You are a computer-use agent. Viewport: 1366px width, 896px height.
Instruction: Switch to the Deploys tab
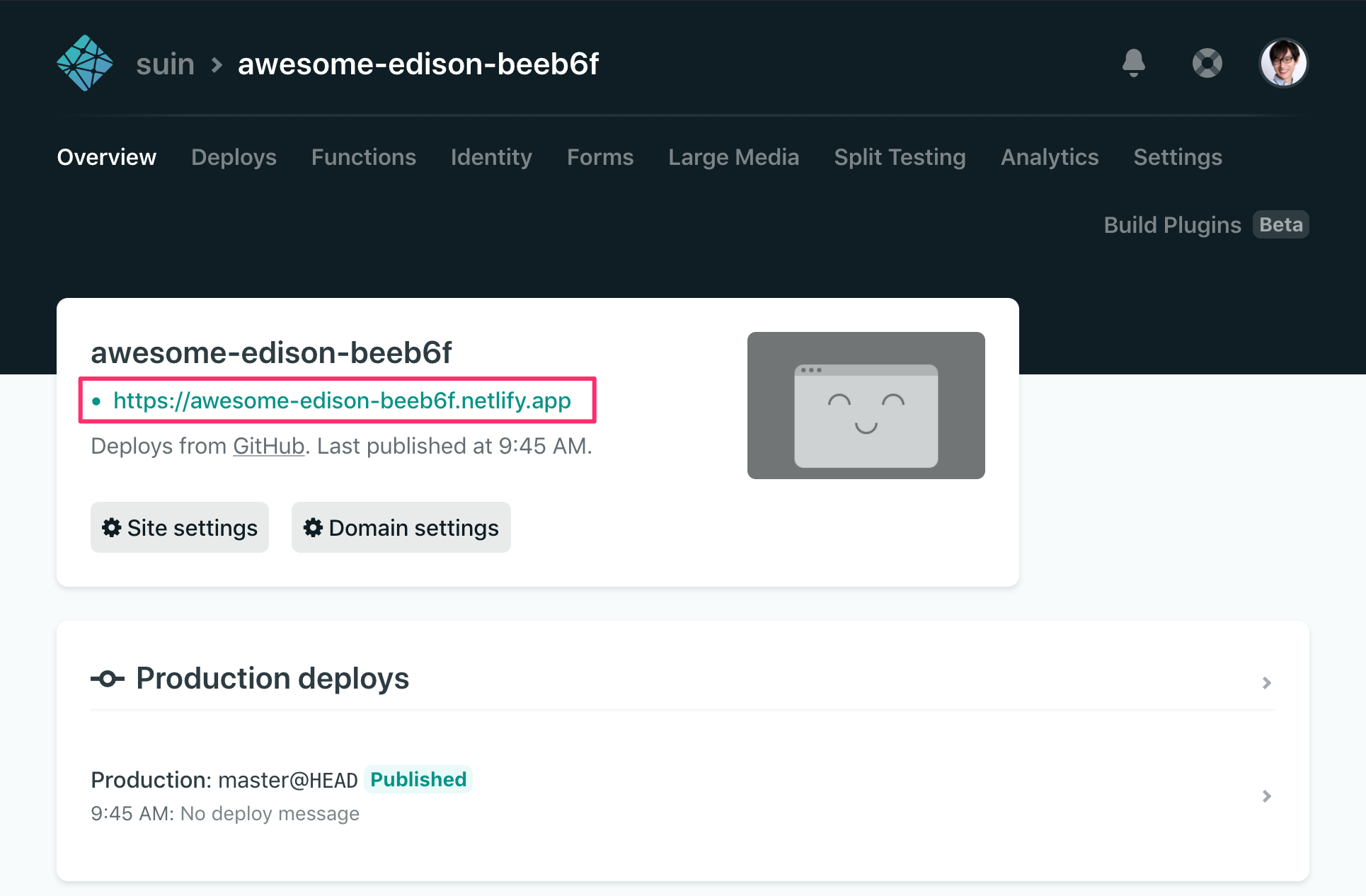pyautogui.click(x=234, y=157)
